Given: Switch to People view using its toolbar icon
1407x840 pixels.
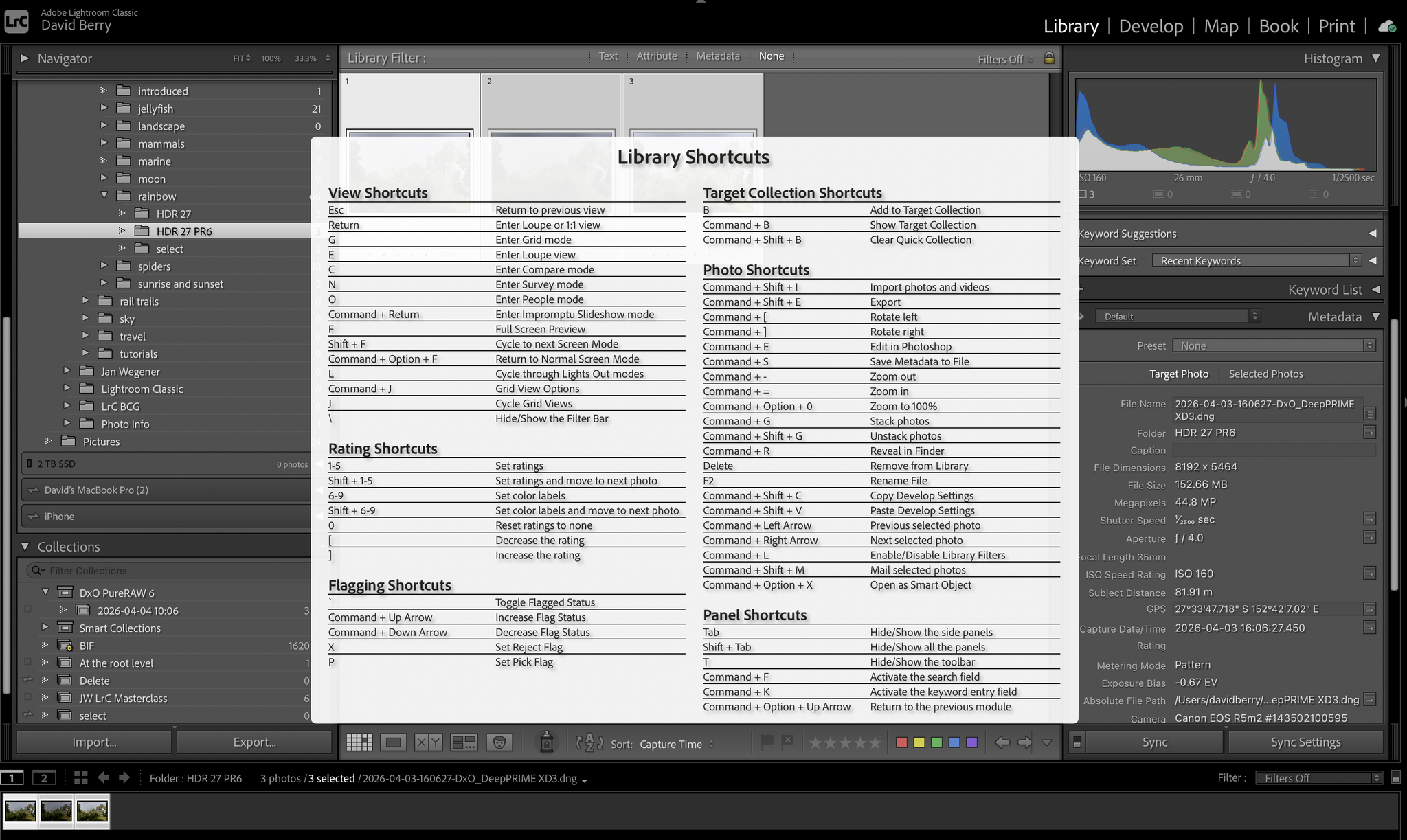Looking at the screenshot, I should 500,742.
